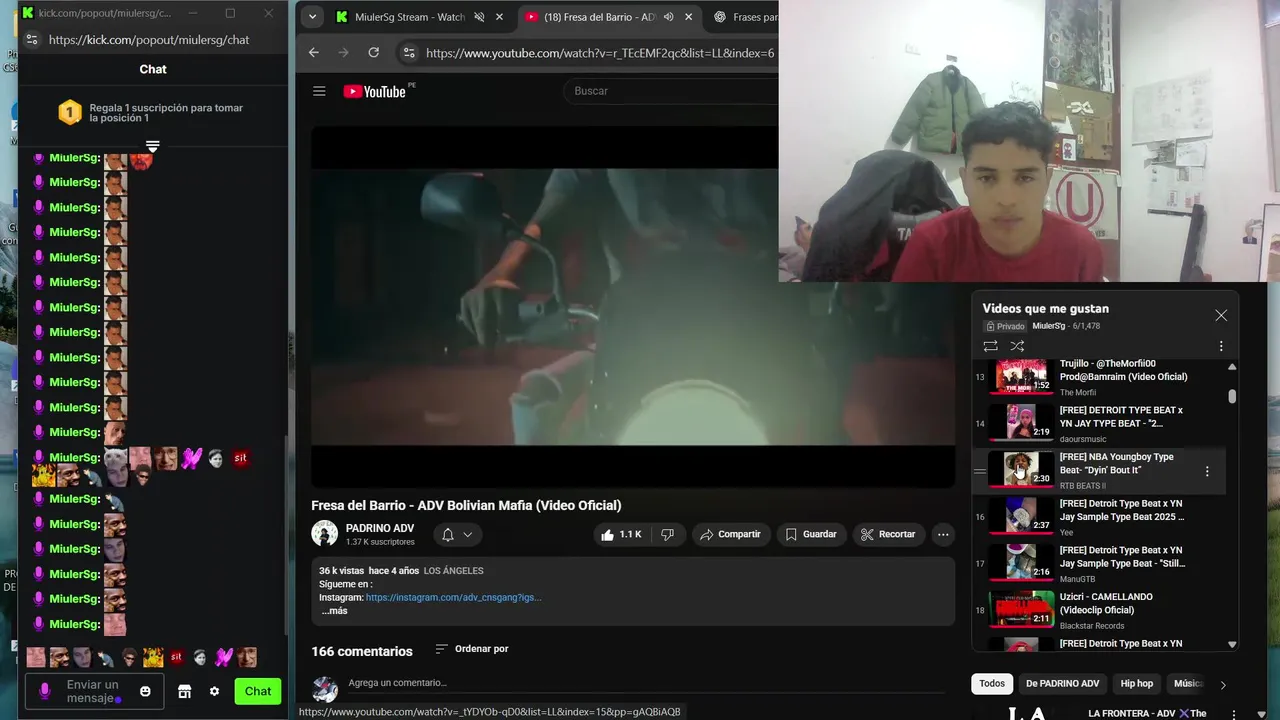Switch to the Frases par tab
This screenshot has height=720, width=1280.
pyautogui.click(x=745, y=17)
